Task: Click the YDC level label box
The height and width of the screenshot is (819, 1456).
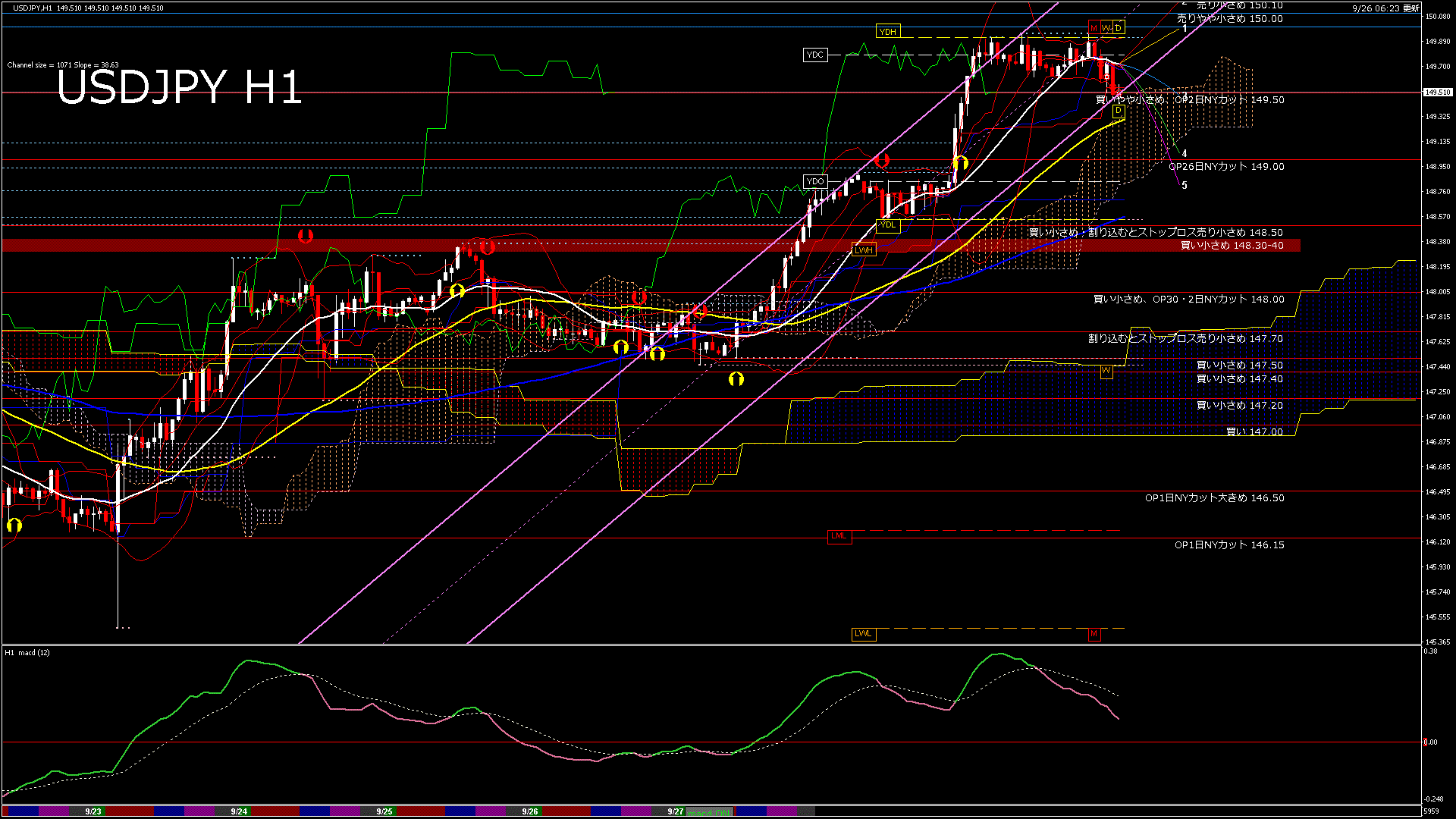Action: tap(814, 55)
